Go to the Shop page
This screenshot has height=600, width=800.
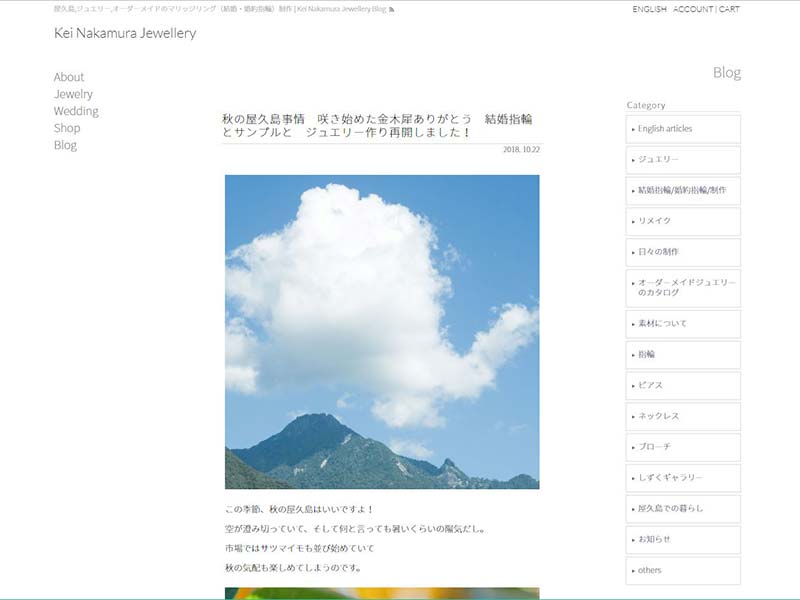pyautogui.click(x=67, y=128)
